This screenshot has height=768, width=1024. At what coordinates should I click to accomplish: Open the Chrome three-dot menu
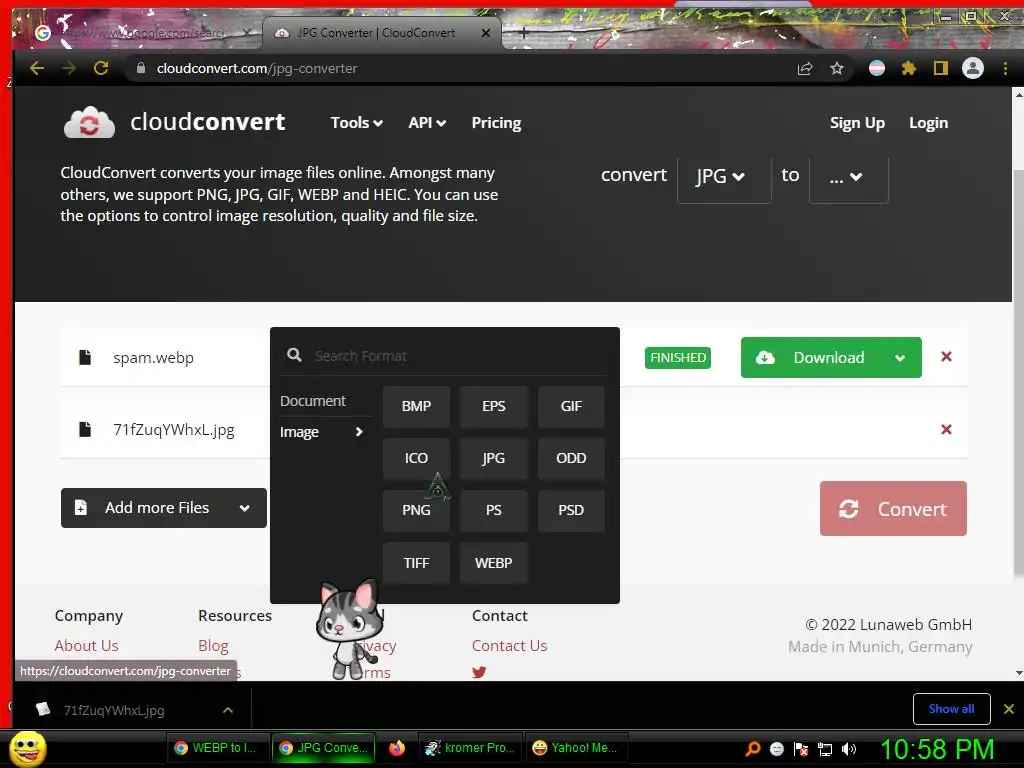point(1005,68)
